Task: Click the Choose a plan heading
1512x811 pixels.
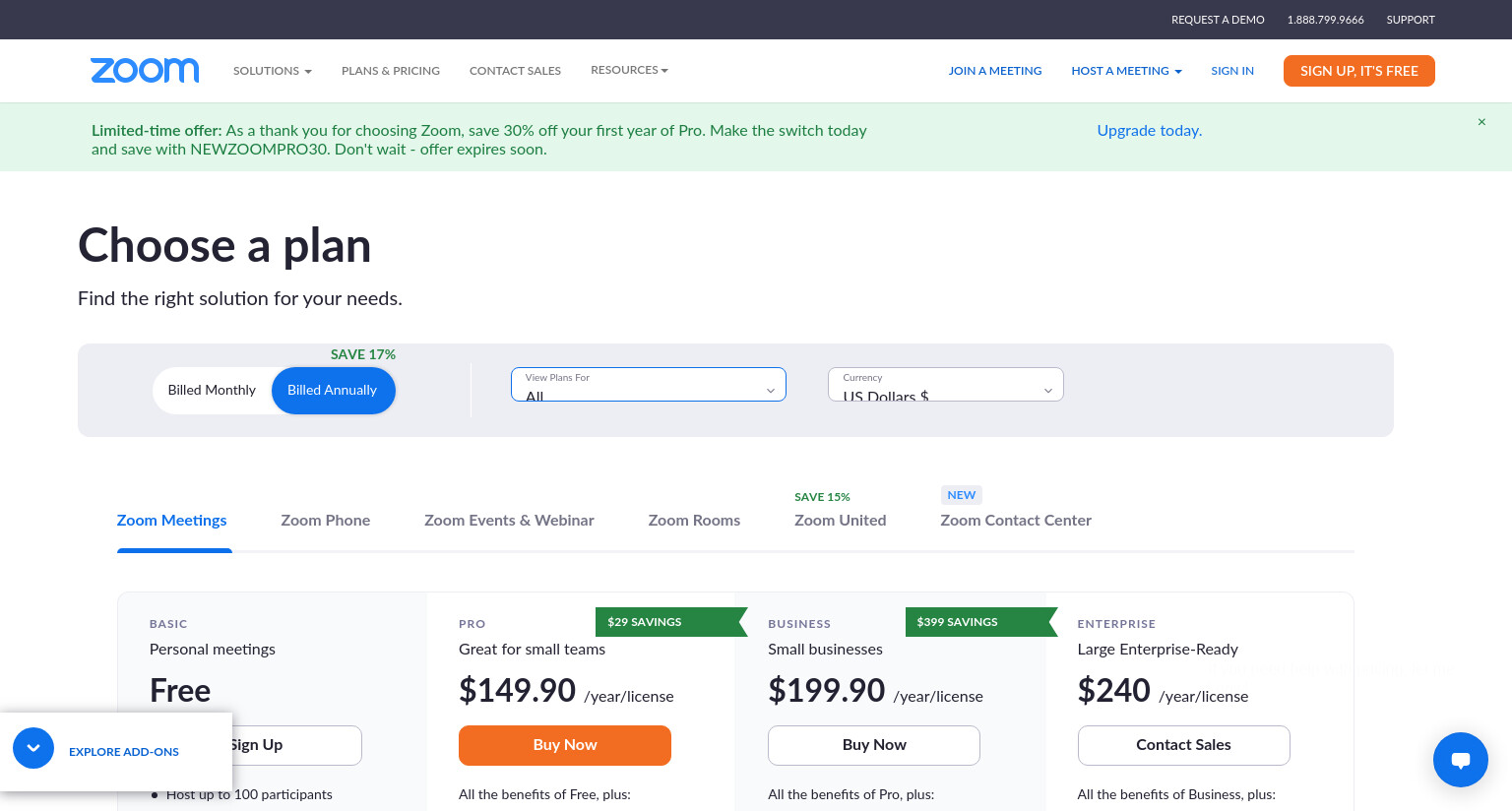Action: [224, 245]
